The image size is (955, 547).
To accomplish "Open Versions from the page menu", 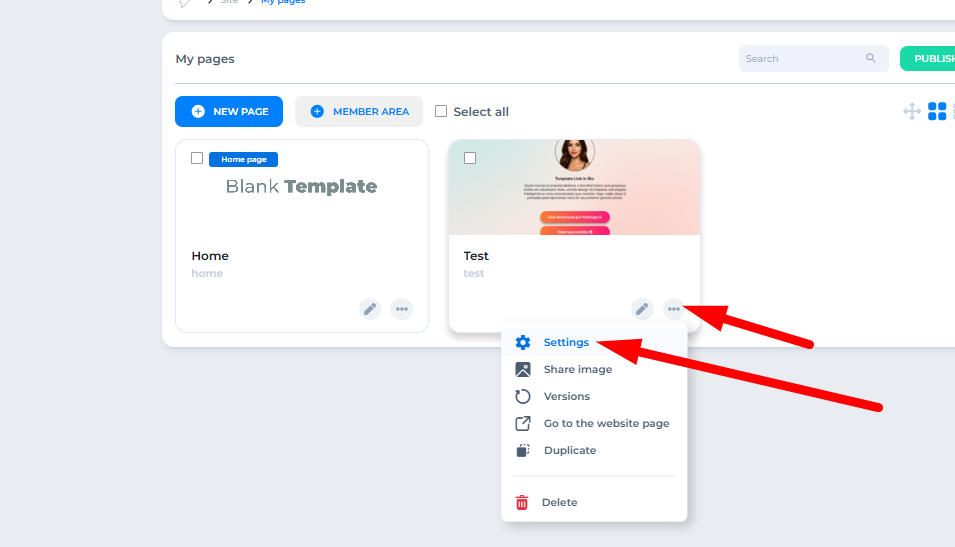I will coord(566,396).
